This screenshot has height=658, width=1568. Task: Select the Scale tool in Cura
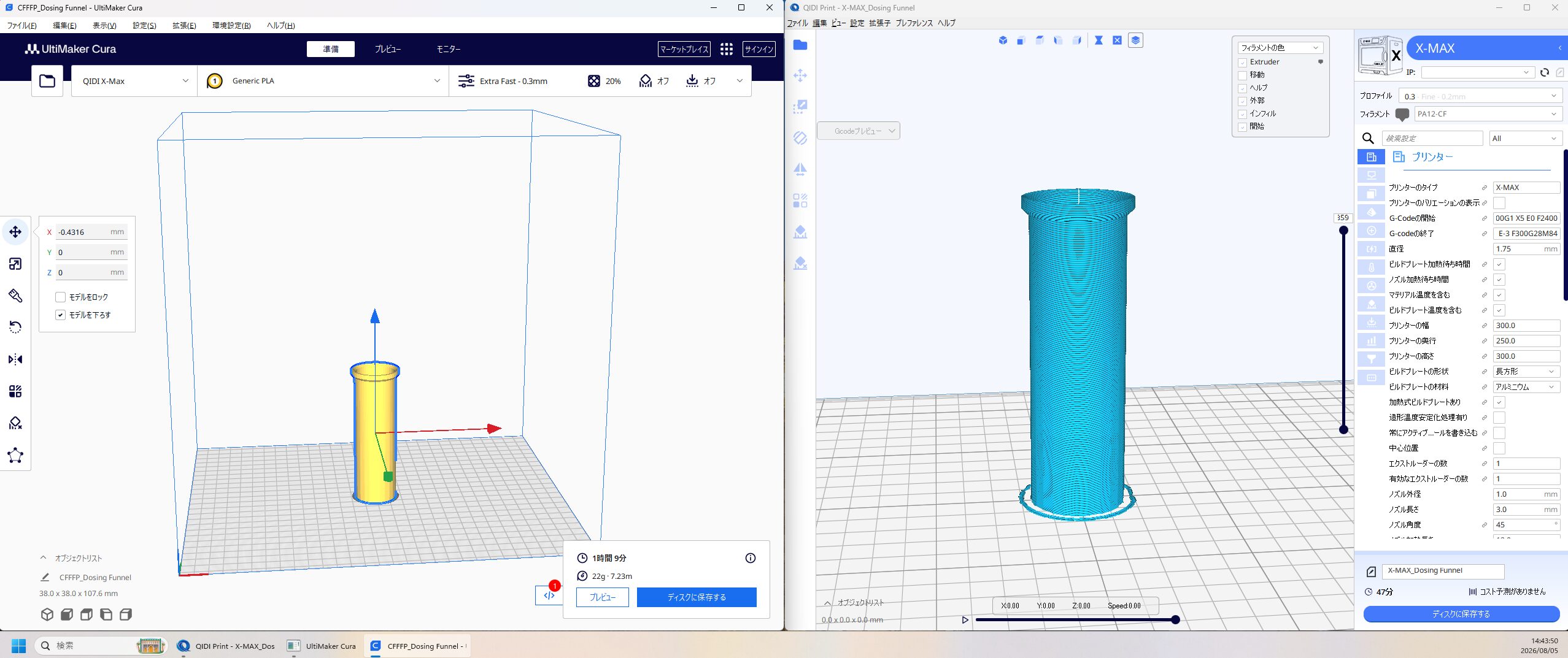(x=15, y=264)
